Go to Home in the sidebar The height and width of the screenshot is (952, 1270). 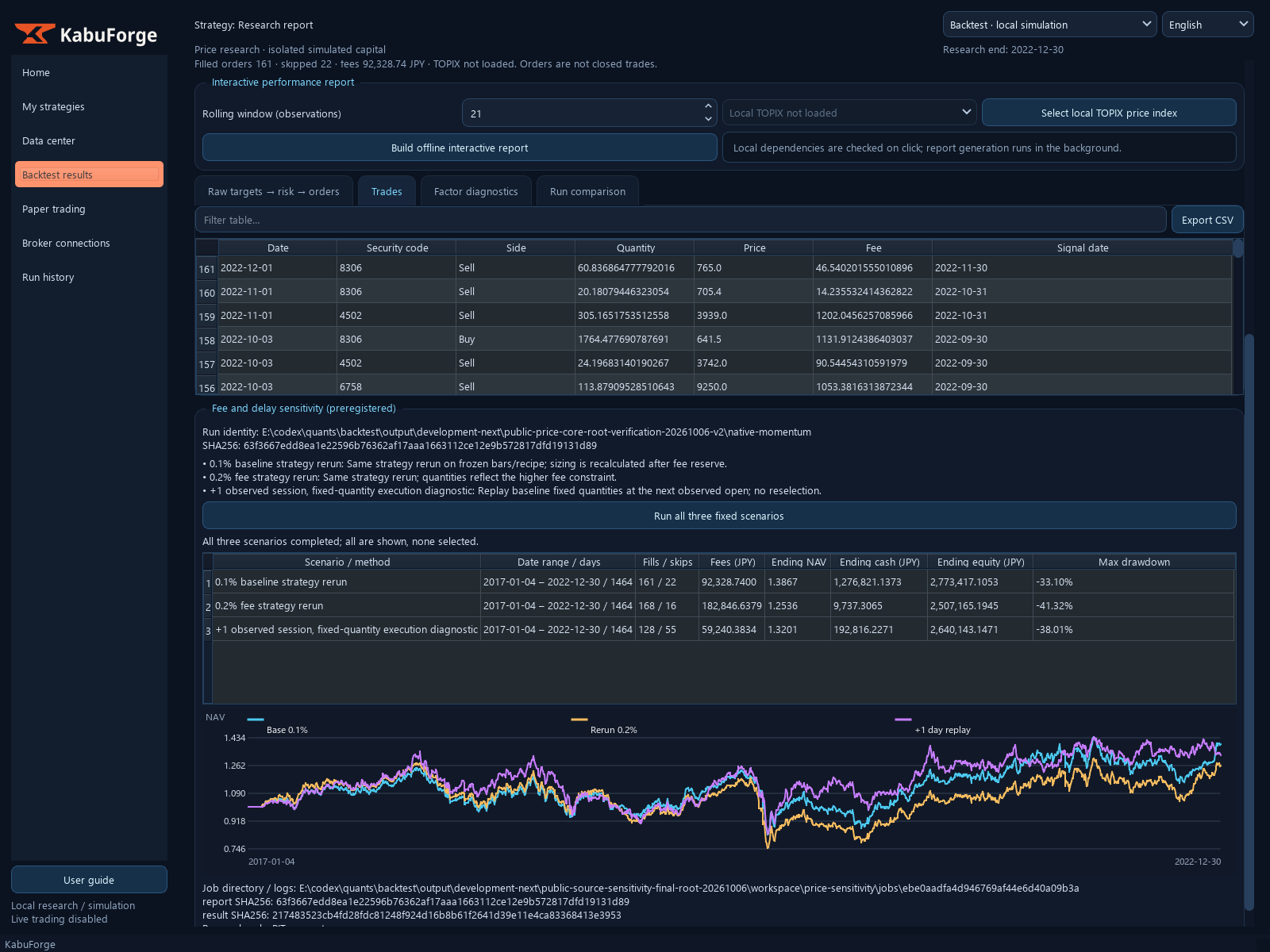[89, 72]
